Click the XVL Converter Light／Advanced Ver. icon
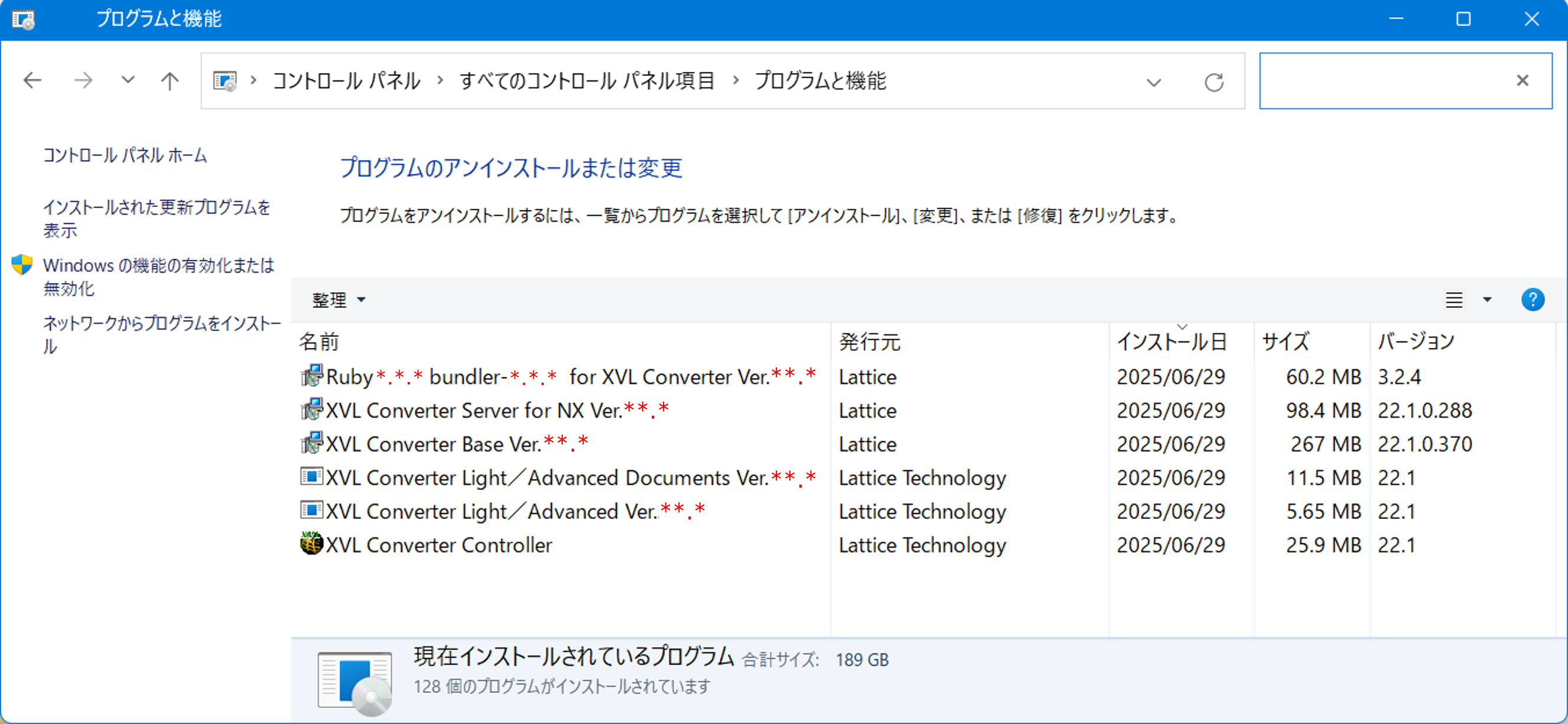This screenshot has width=1568, height=724. point(311,510)
